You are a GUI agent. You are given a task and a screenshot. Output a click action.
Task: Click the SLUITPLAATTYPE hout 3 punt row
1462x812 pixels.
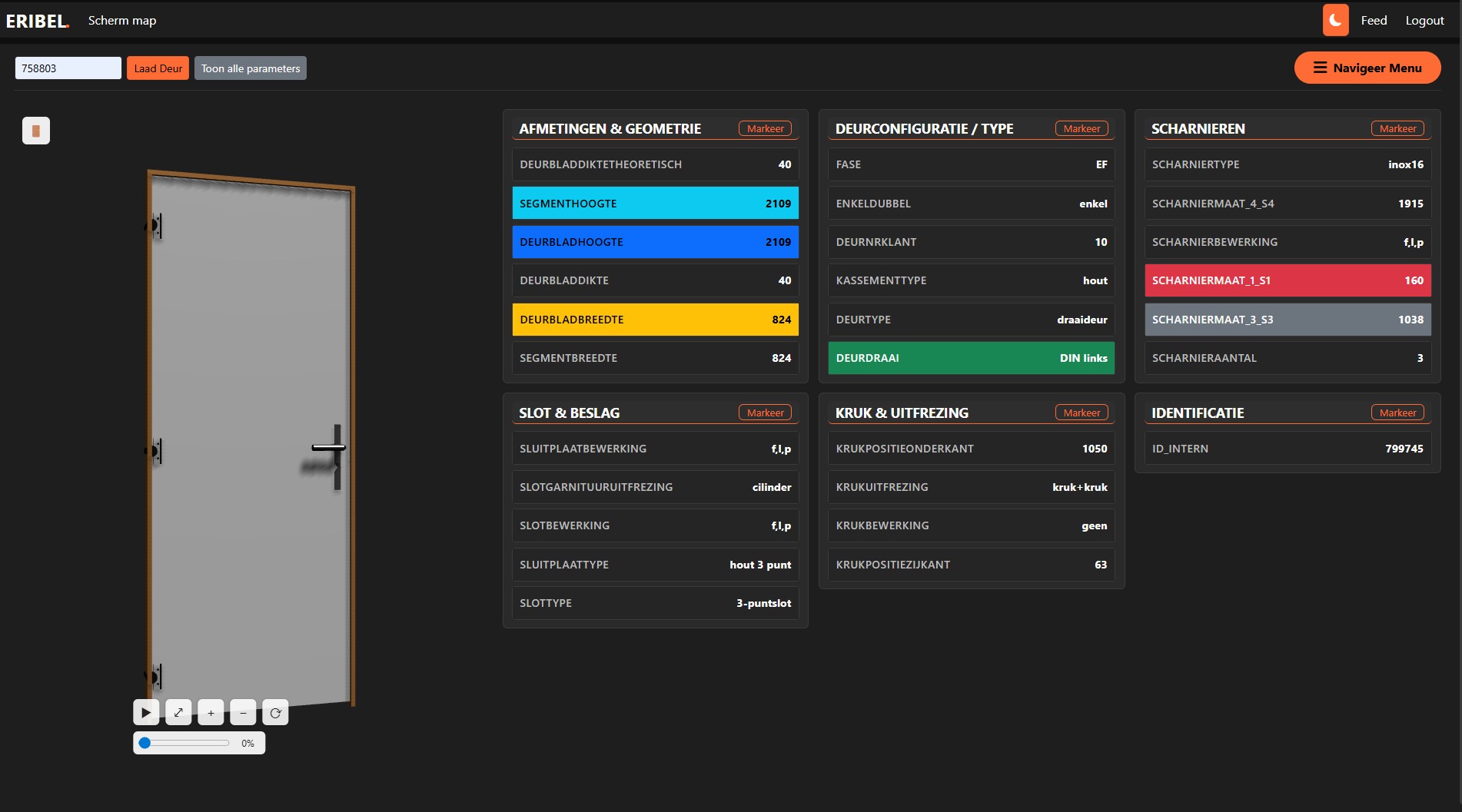coord(656,565)
